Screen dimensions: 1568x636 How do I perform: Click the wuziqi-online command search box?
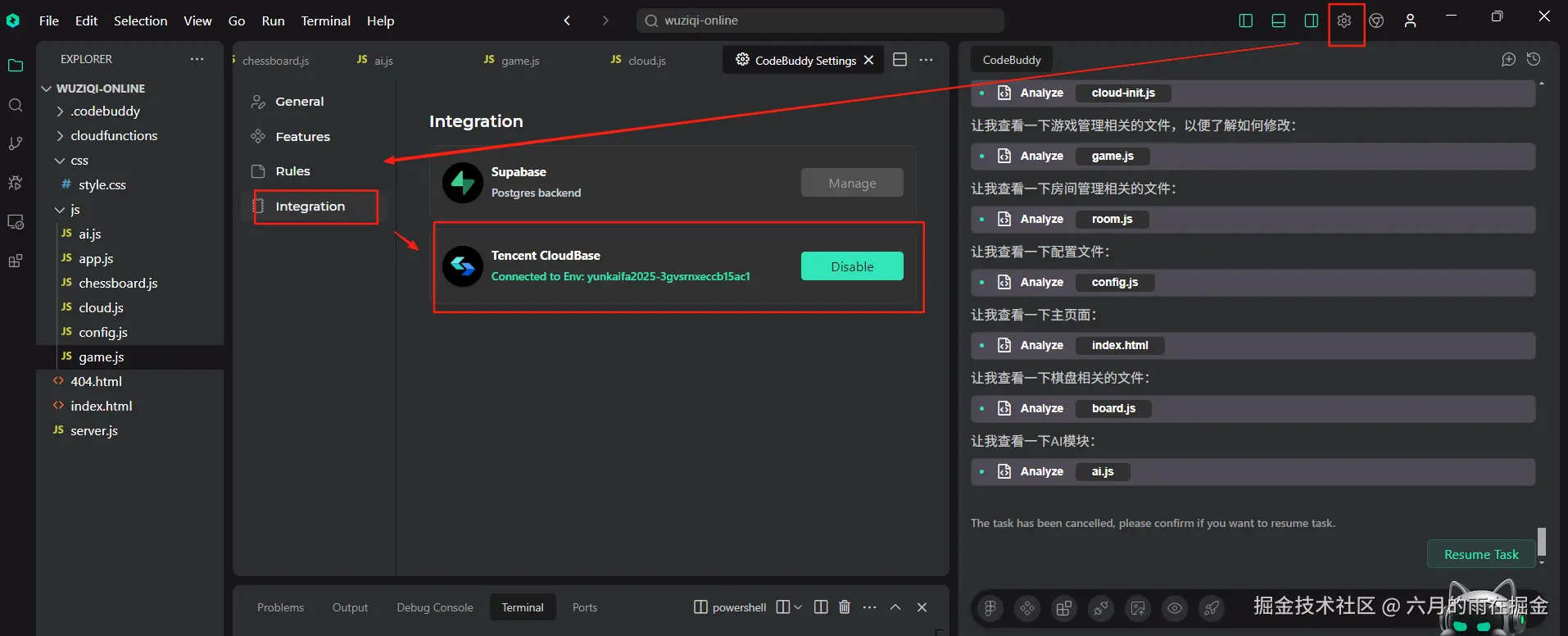[x=820, y=20]
